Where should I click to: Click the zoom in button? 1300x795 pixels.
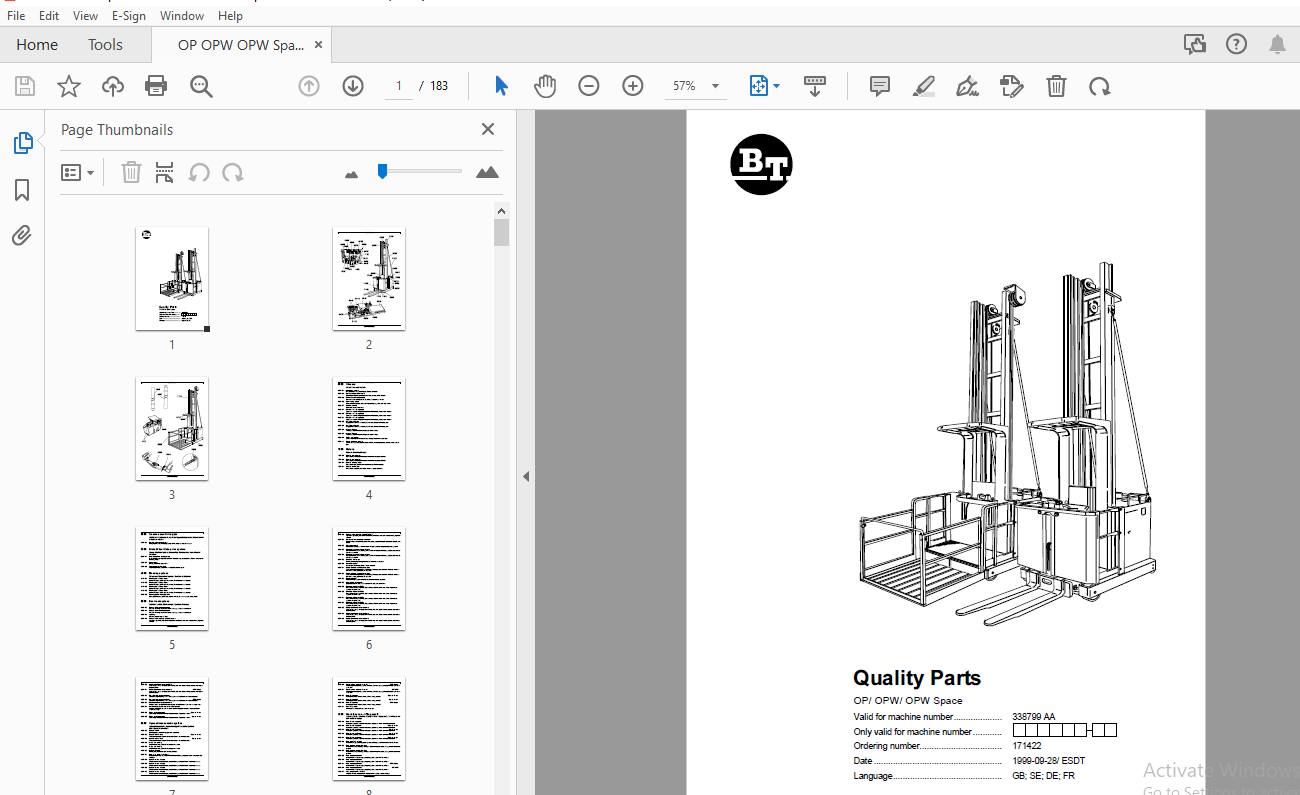tap(632, 86)
